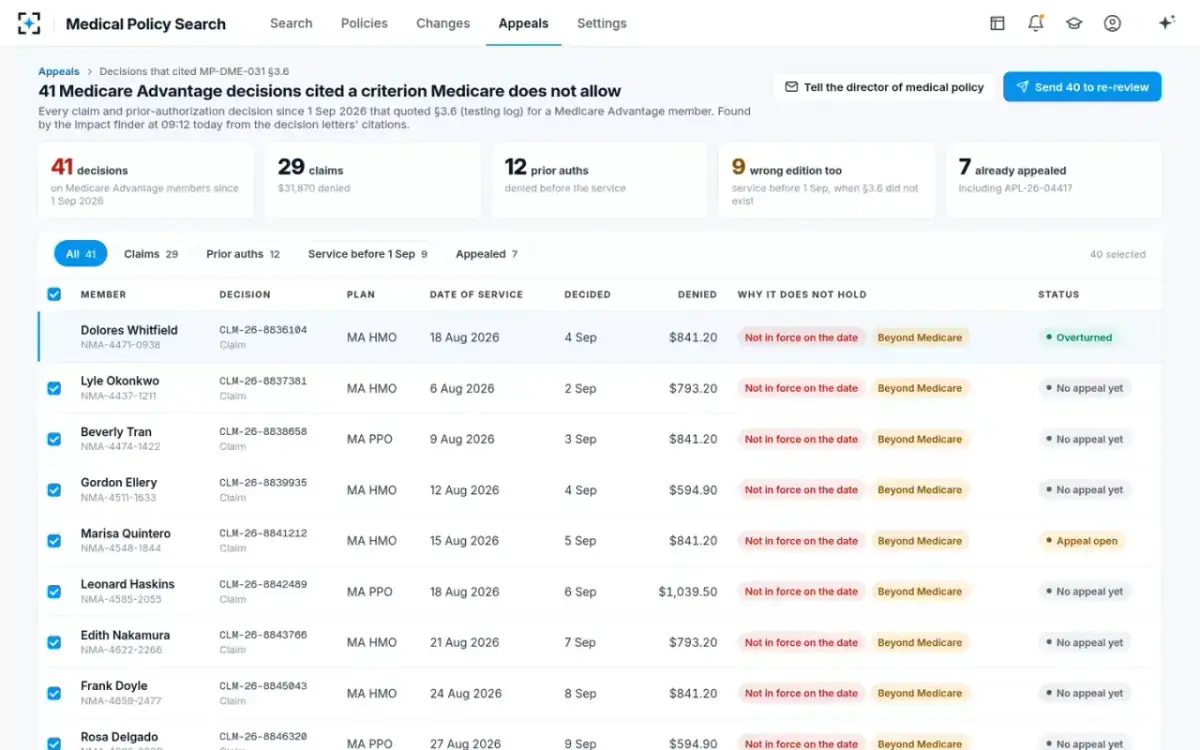Open the Settings tab

pyautogui.click(x=602, y=23)
